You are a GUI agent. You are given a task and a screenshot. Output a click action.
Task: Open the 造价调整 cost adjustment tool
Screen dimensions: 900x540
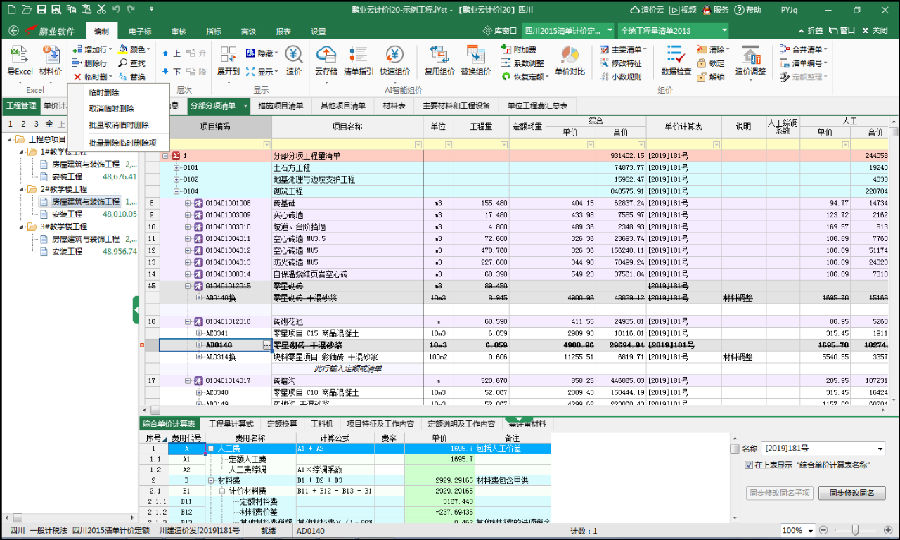point(749,58)
